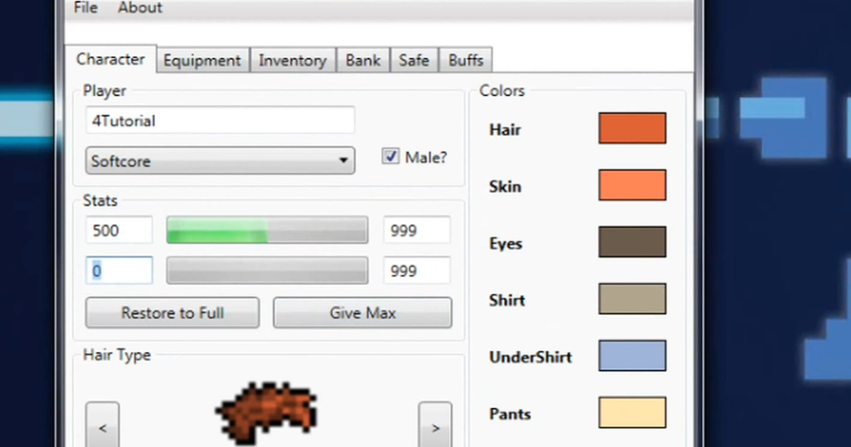
Task: Open the Skin color swatch
Action: click(x=632, y=185)
